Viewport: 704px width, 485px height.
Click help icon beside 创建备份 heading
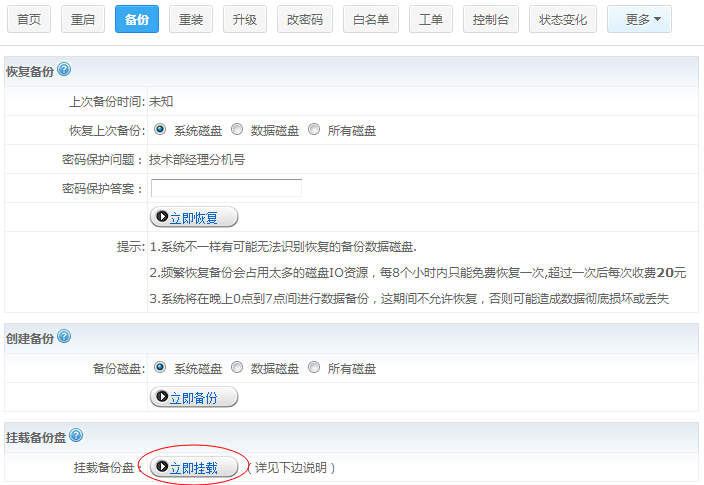click(64, 338)
